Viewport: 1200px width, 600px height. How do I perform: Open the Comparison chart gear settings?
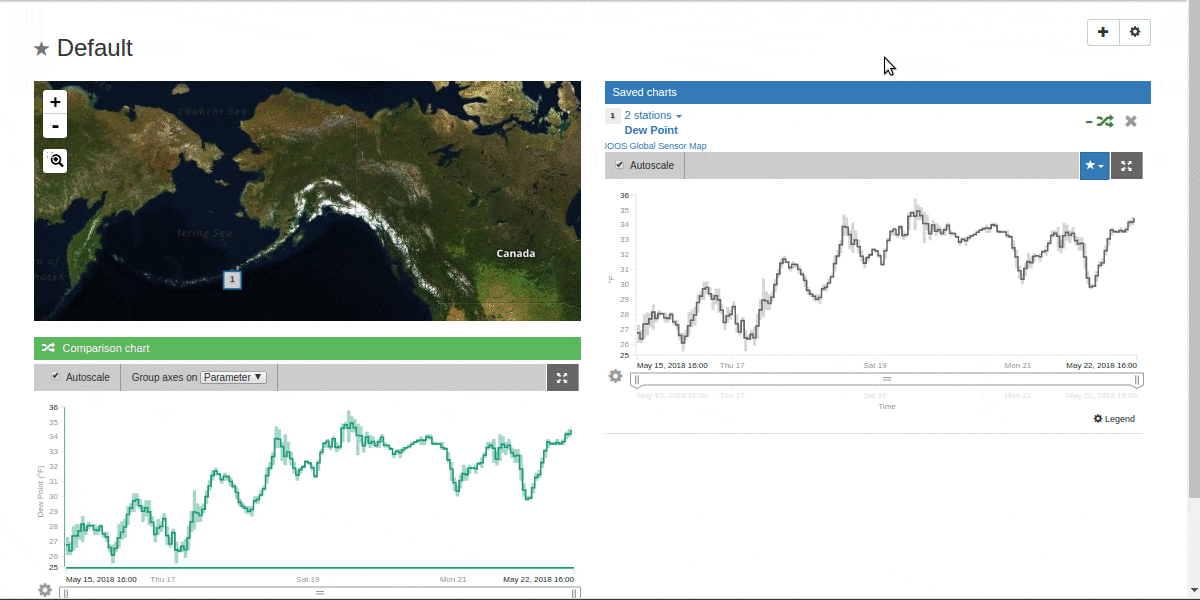click(45, 590)
